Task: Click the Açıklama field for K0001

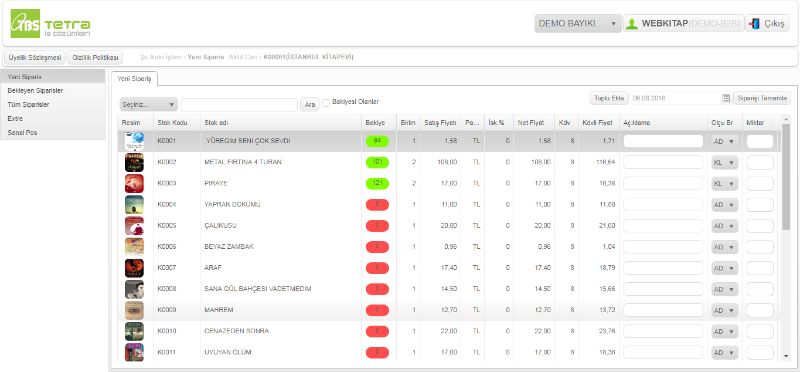Action: (x=663, y=141)
